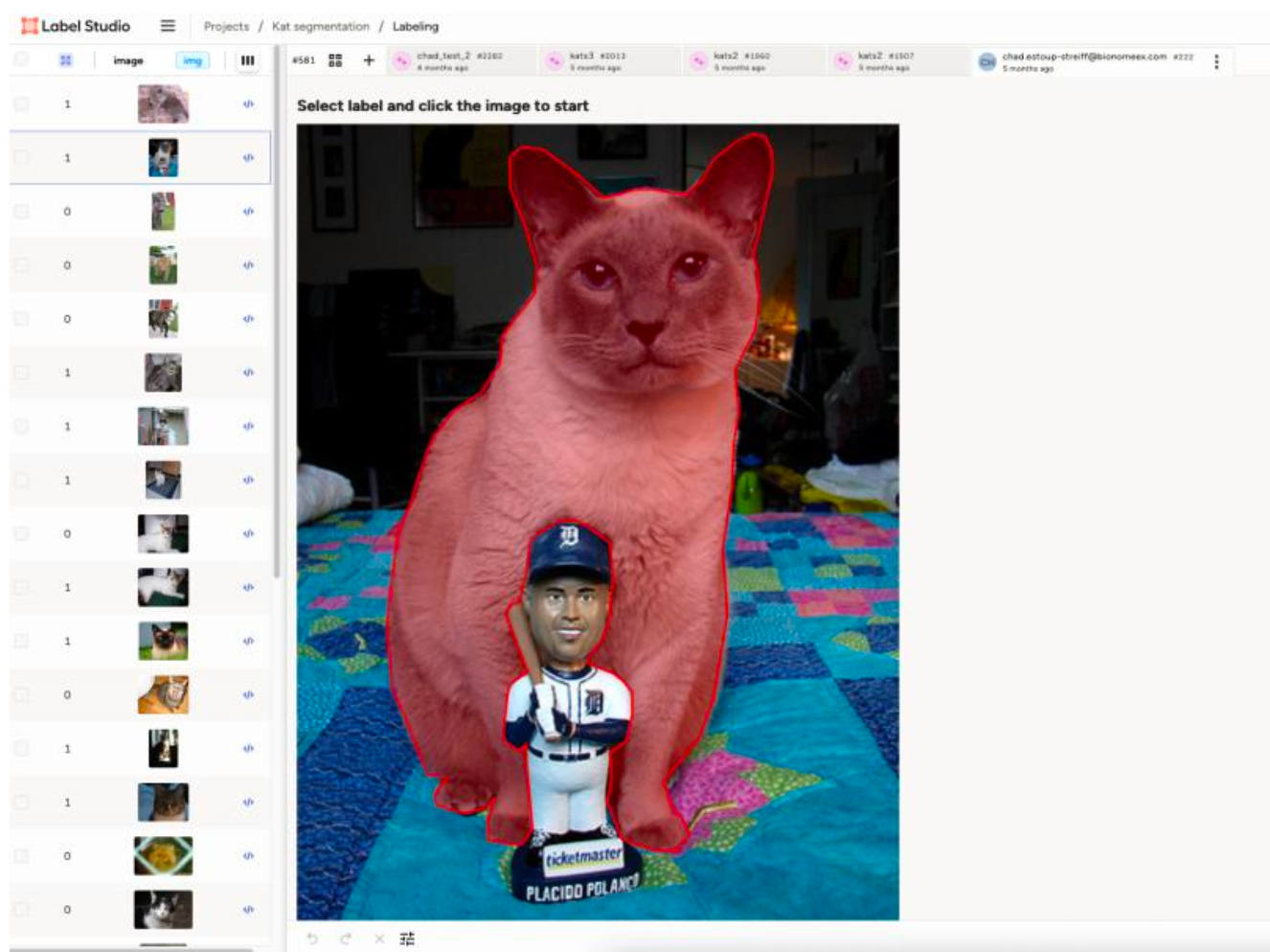The height and width of the screenshot is (952, 1270).
Task: Open the labeling settings sliders icon
Action: point(407,939)
